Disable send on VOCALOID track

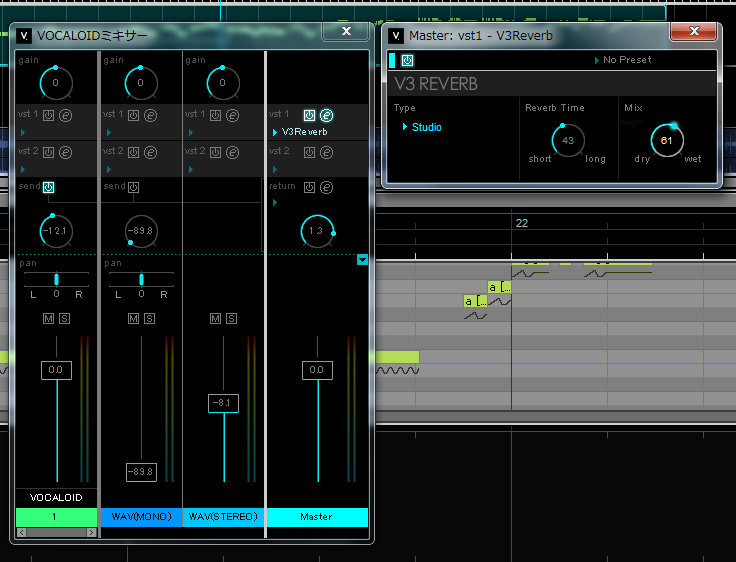coord(48,187)
